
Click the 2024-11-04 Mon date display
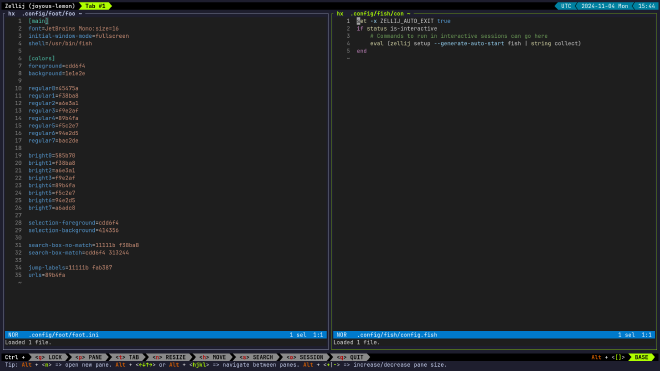(x=604, y=6)
